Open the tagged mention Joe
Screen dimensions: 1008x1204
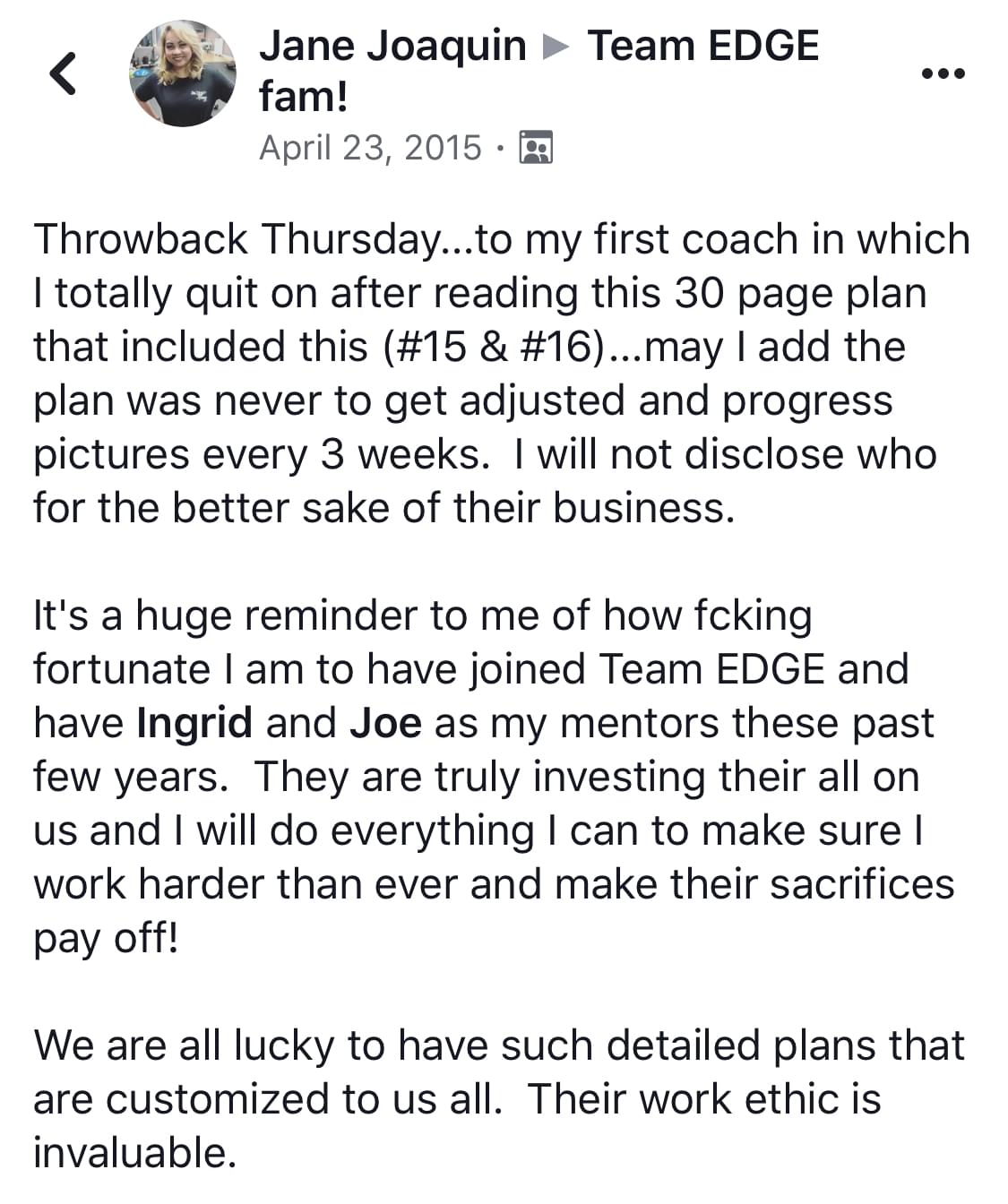click(385, 722)
